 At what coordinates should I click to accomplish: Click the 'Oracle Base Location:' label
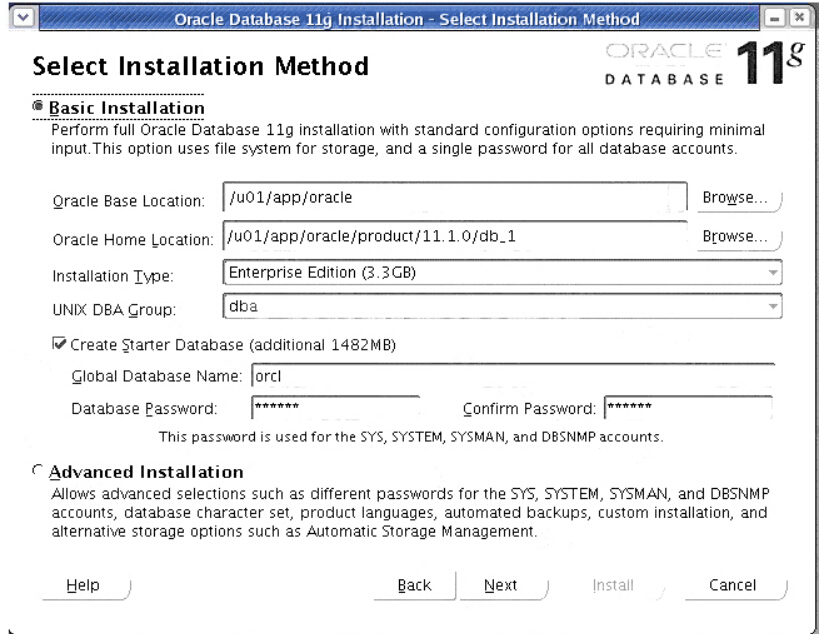(x=128, y=201)
